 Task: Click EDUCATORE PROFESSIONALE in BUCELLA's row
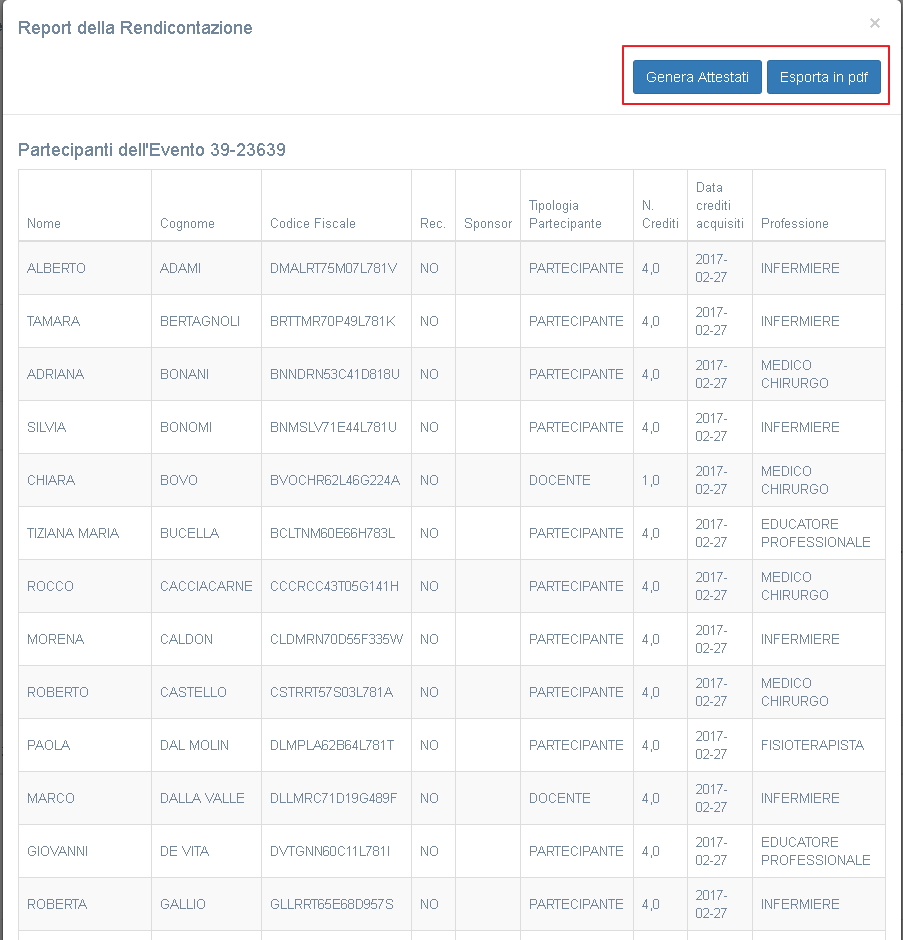tap(815, 533)
